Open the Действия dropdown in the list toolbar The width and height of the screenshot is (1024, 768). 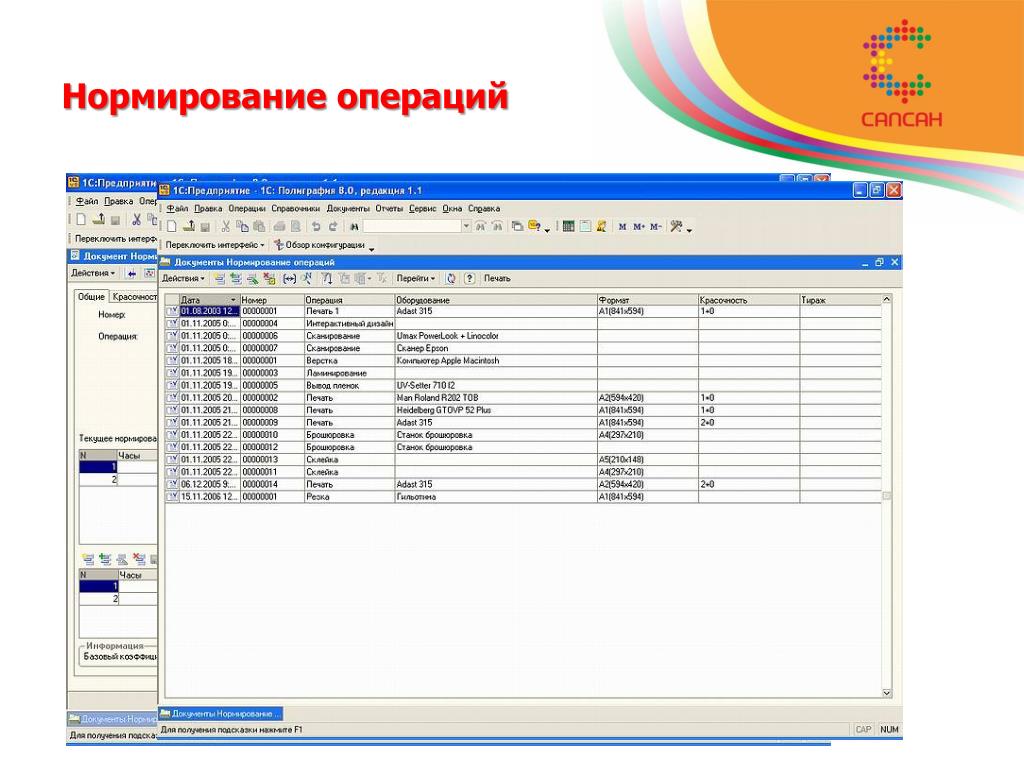183,279
